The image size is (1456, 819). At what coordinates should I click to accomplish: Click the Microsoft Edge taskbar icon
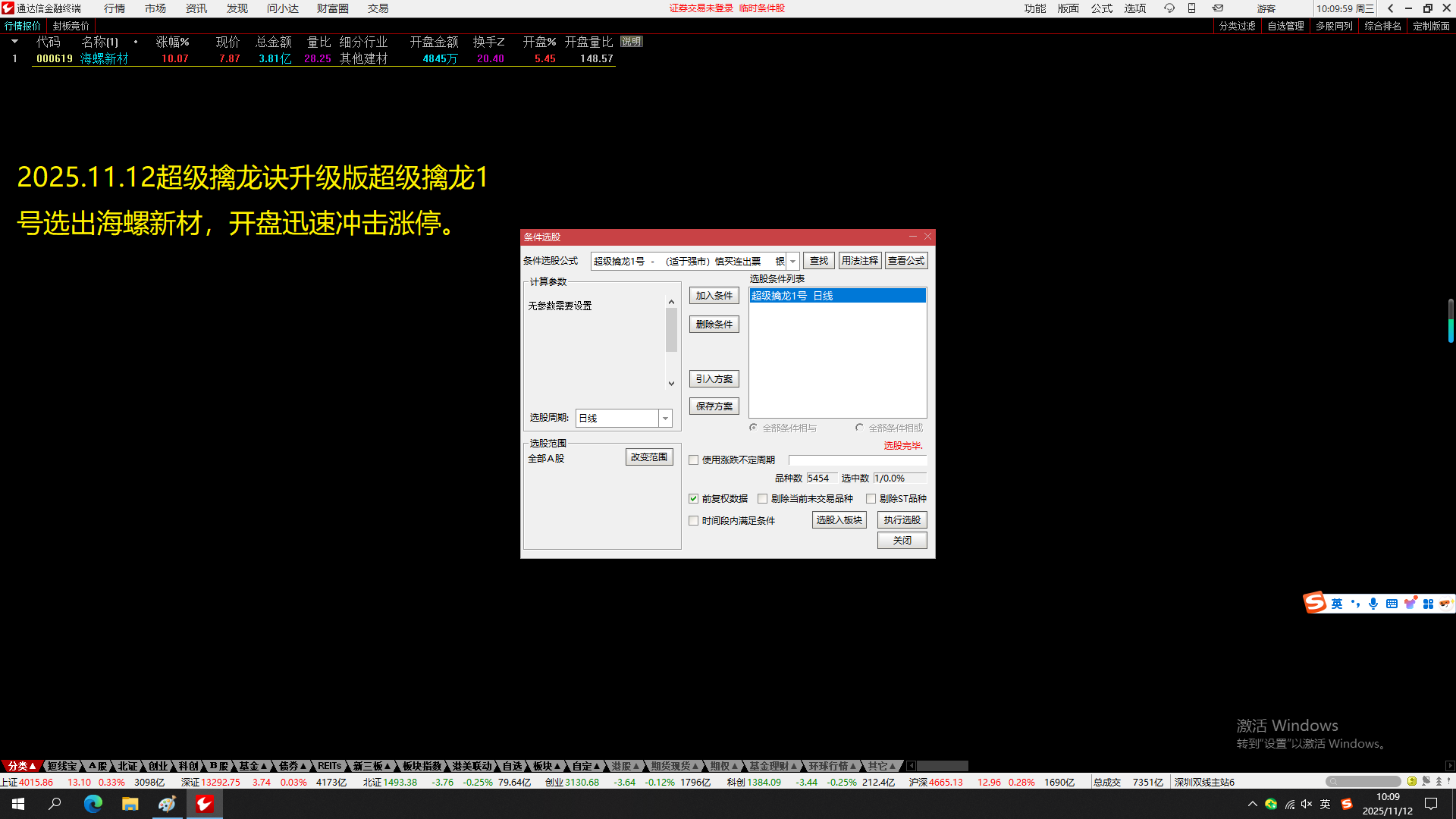[x=93, y=804]
